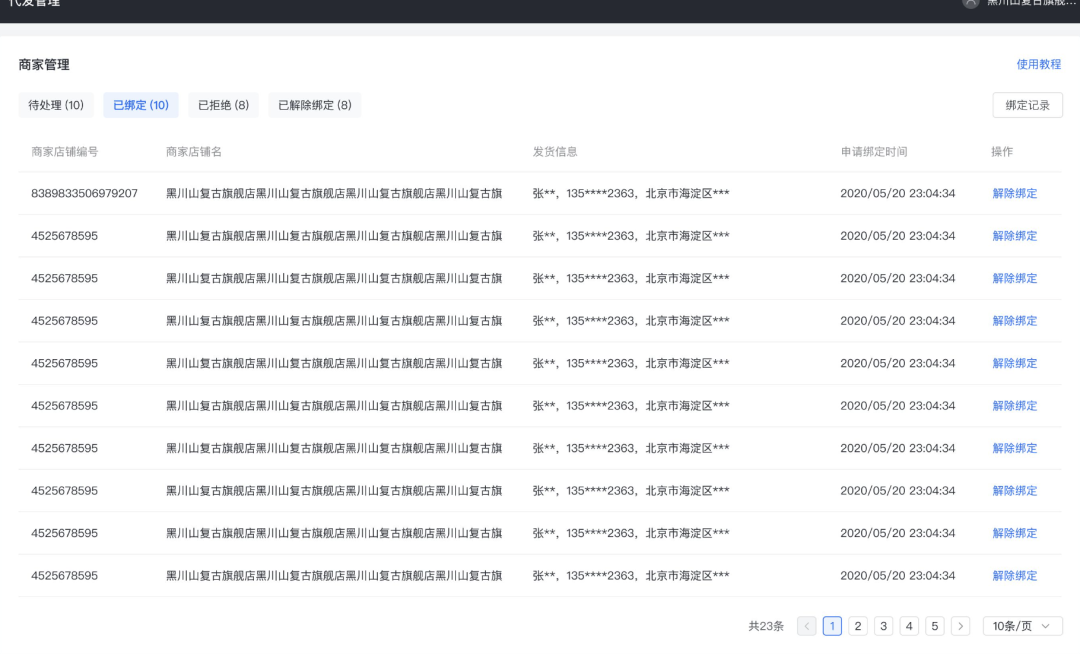Click 解除绑定 on the last row

(1015, 575)
